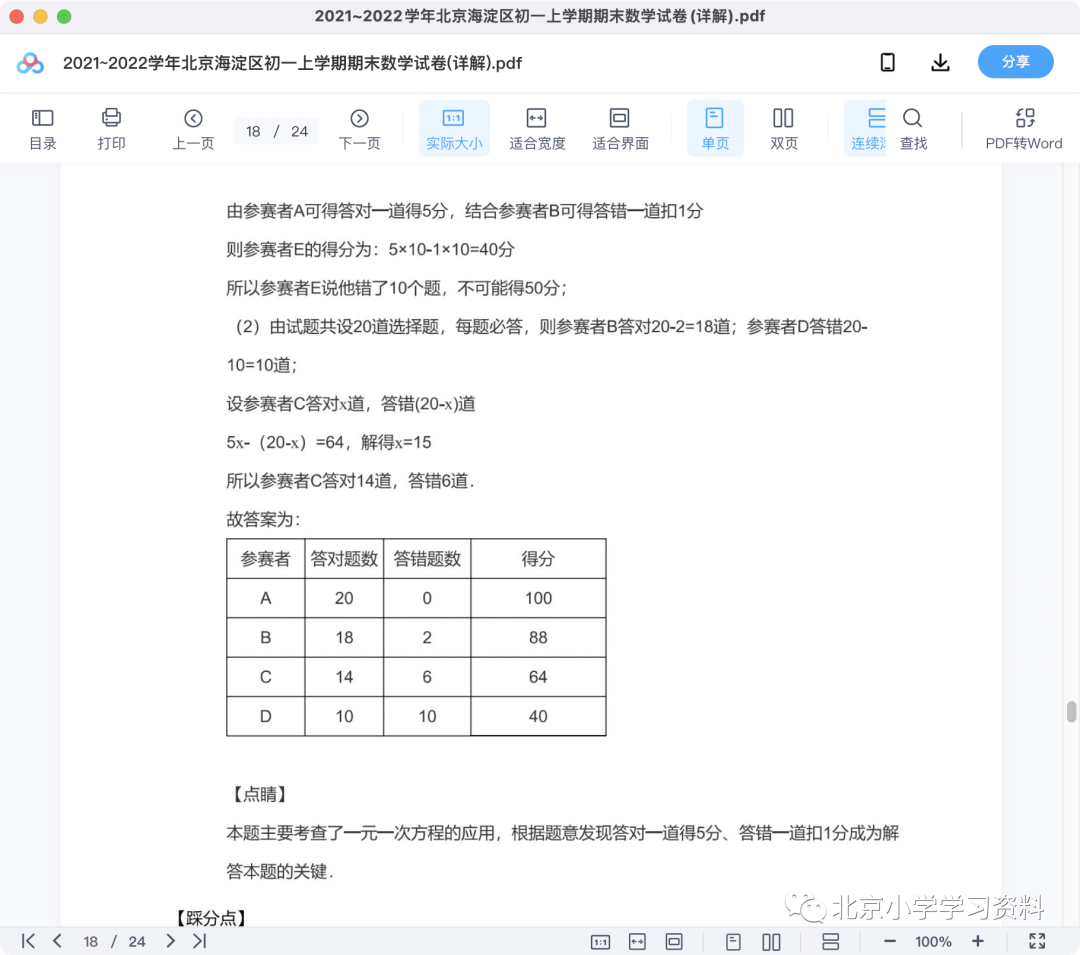Go to previous page with 上一页

(x=193, y=129)
